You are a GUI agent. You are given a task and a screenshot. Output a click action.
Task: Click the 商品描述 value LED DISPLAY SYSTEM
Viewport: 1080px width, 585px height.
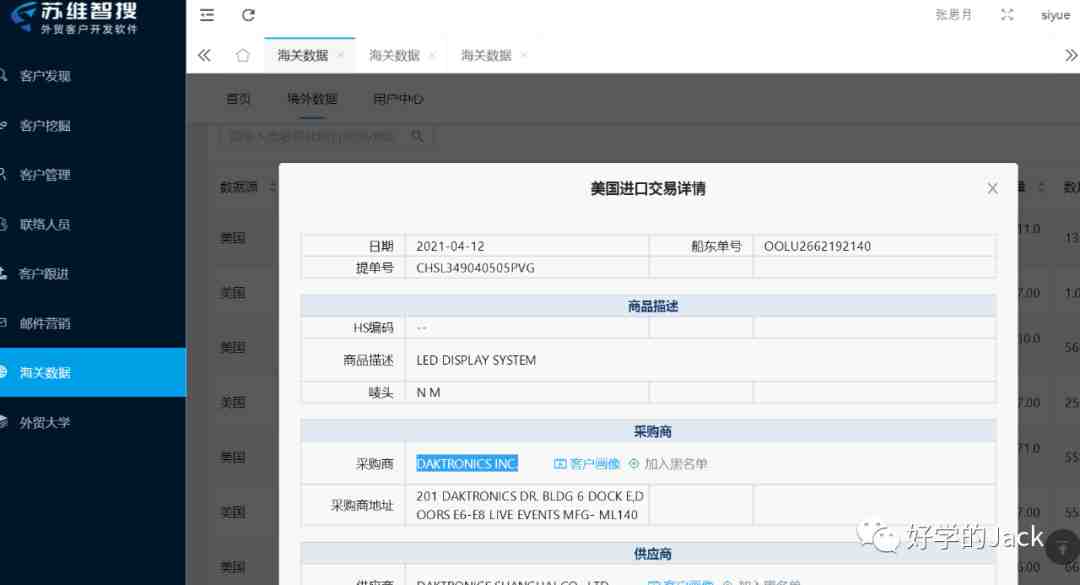(x=476, y=360)
